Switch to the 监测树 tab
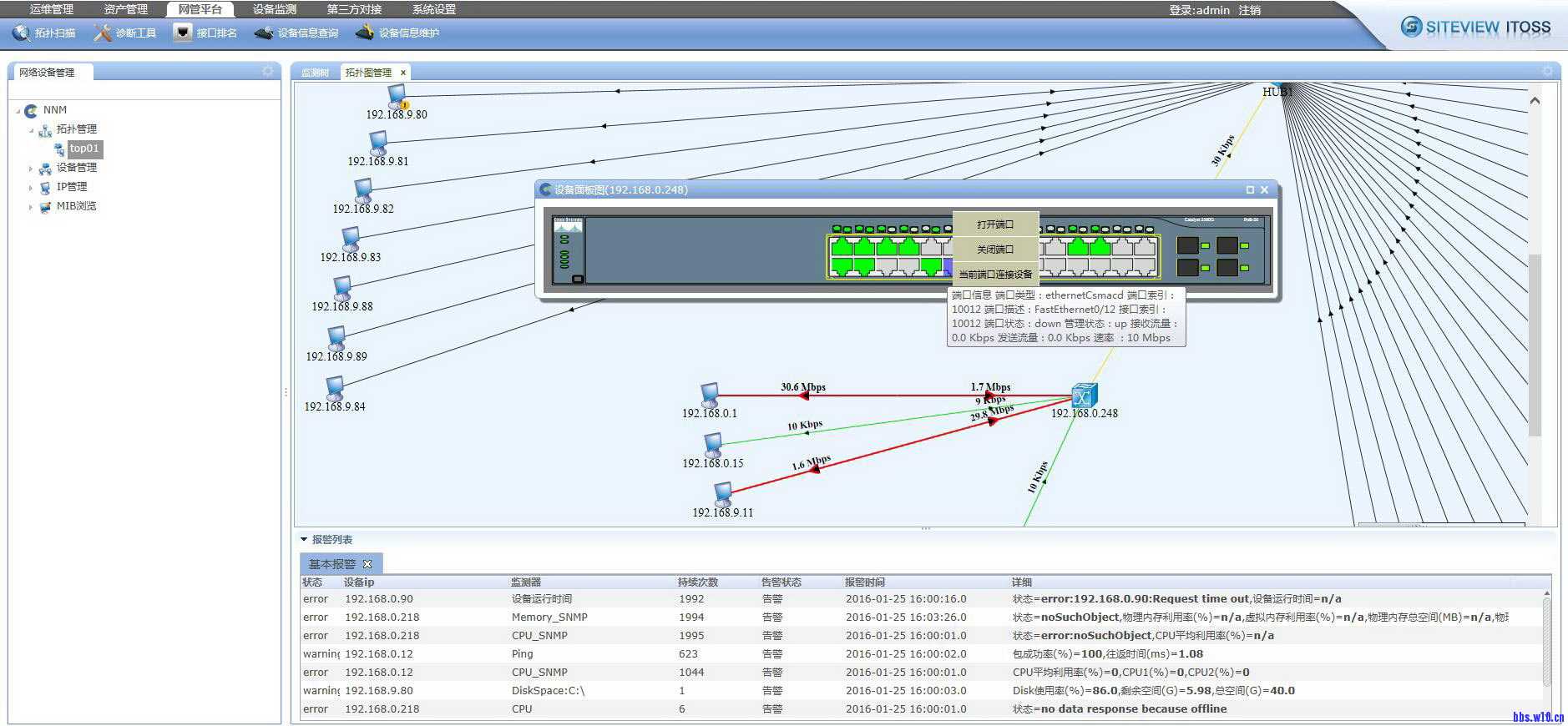The height and width of the screenshot is (726, 1568). pyautogui.click(x=316, y=73)
